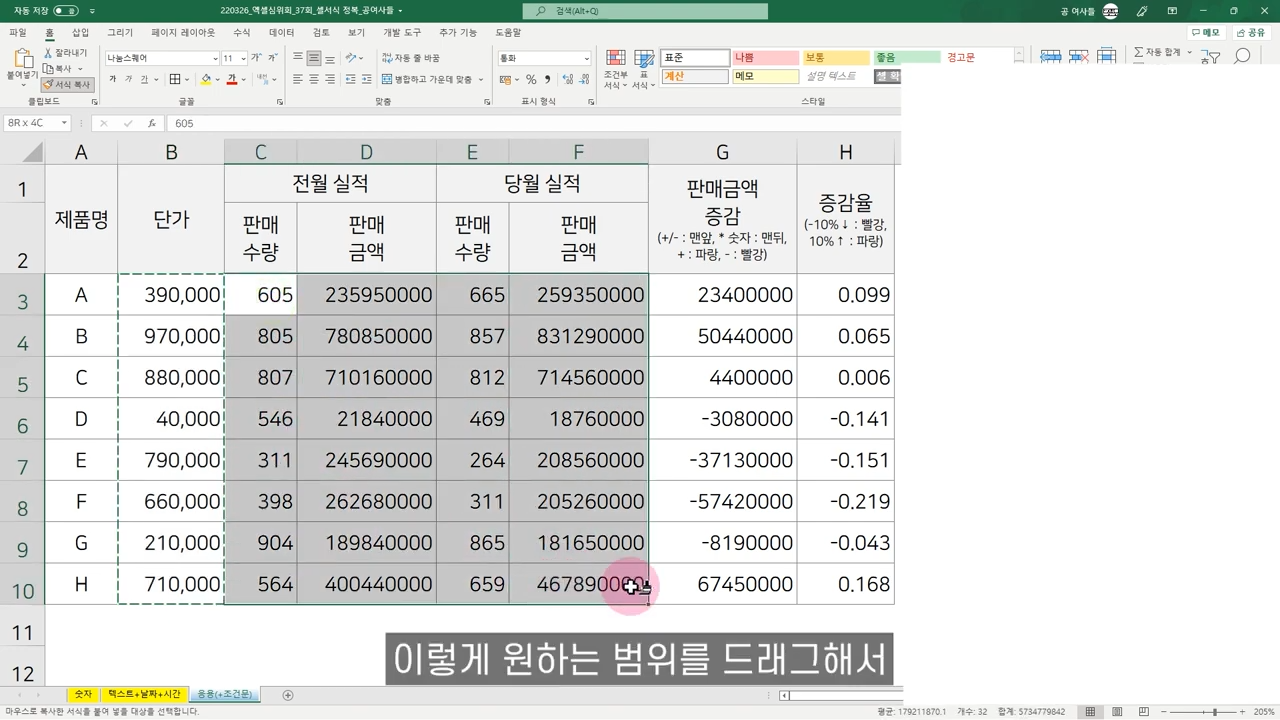Click search box 검색(Alt+Q)
Viewport: 1280px width, 720px height.
[x=646, y=11]
